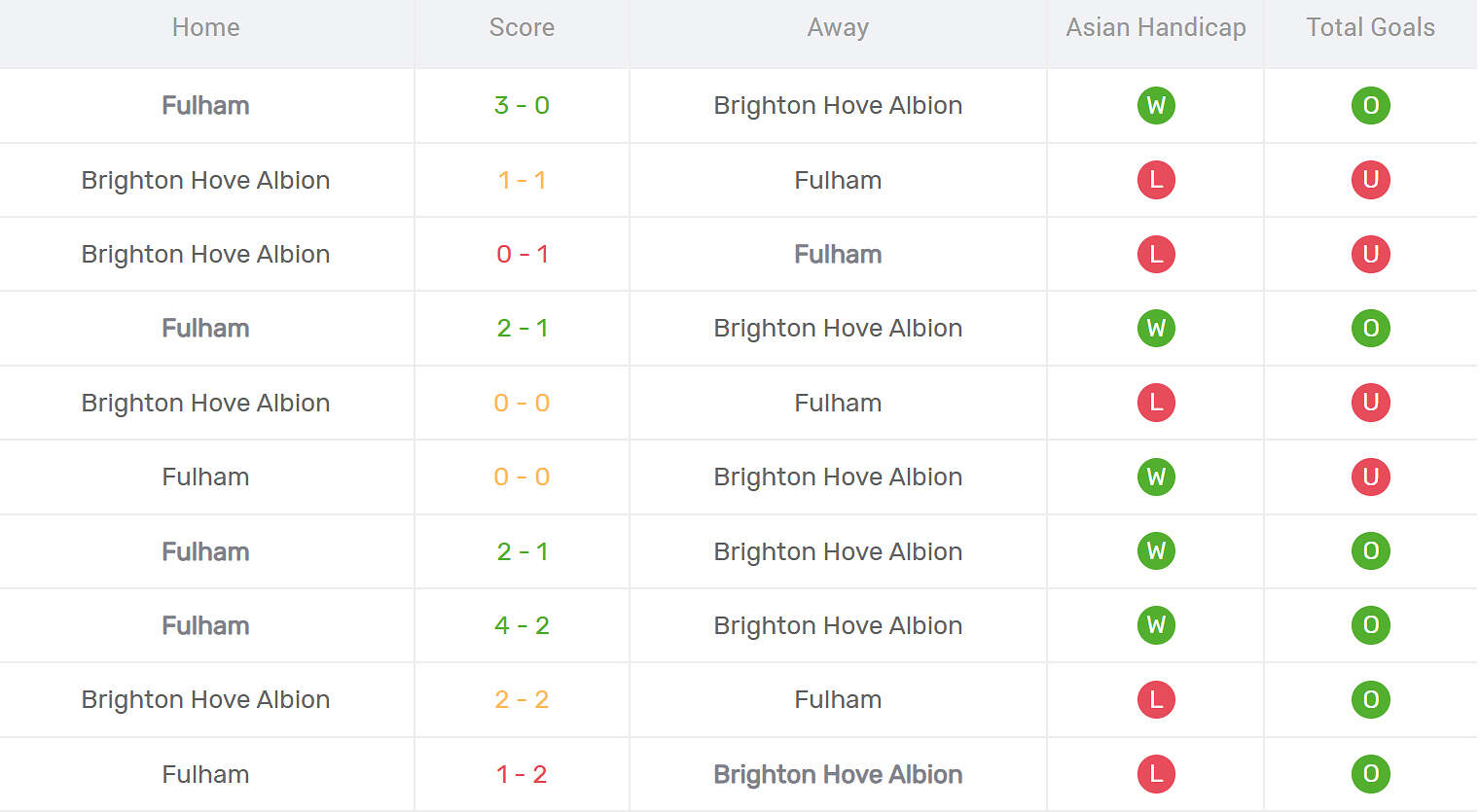
Task: Click away team Brighton Hove Albion in 1 - 2 row
Action: pos(838,774)
